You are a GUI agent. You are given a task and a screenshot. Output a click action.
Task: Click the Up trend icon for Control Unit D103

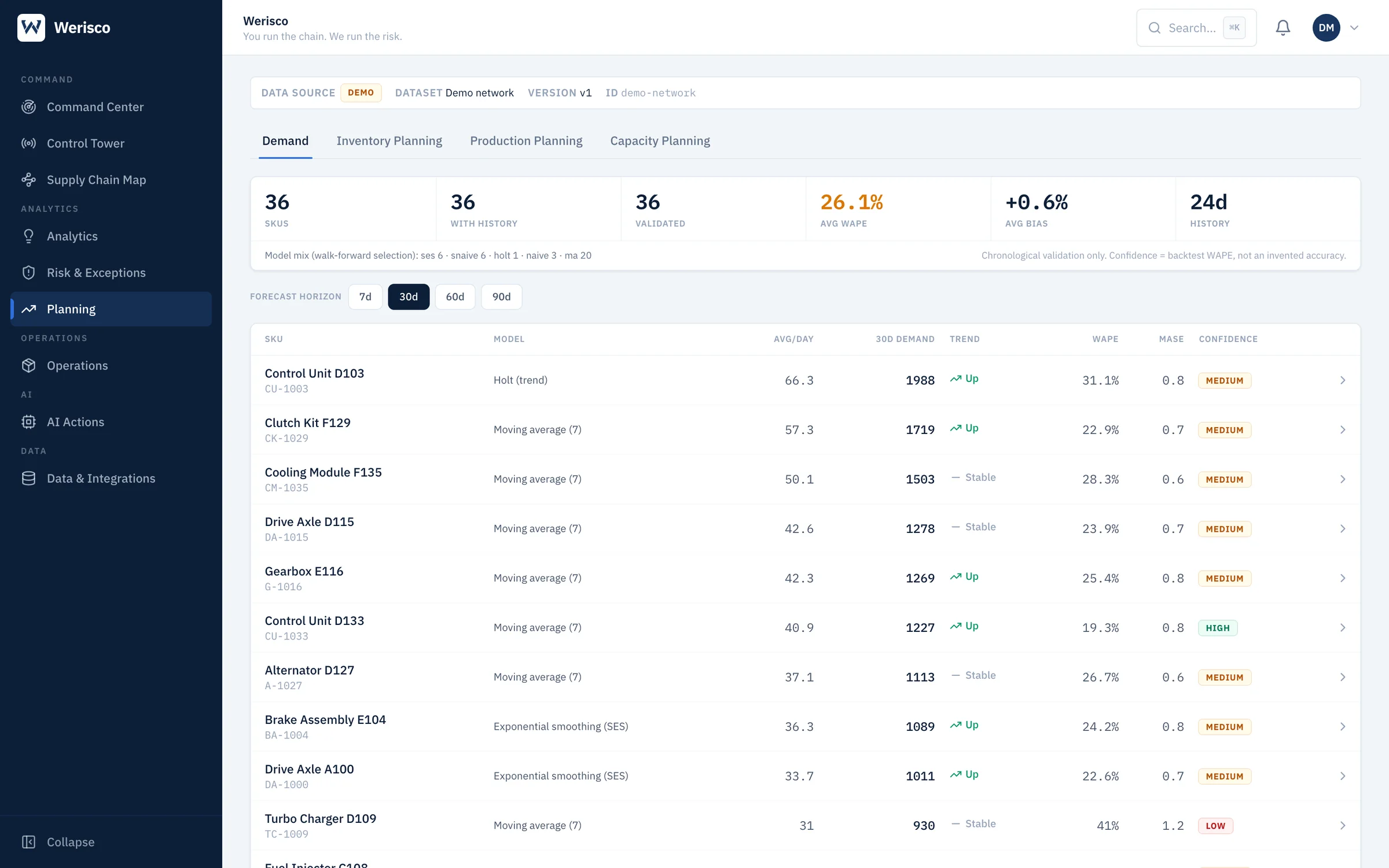click(956, 379)
